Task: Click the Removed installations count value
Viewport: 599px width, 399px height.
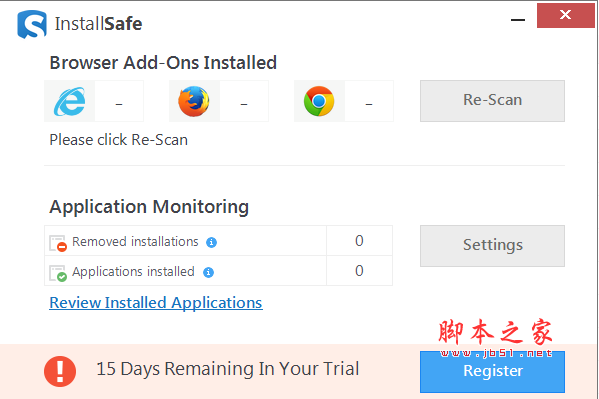Action: [x=359, y=241]
